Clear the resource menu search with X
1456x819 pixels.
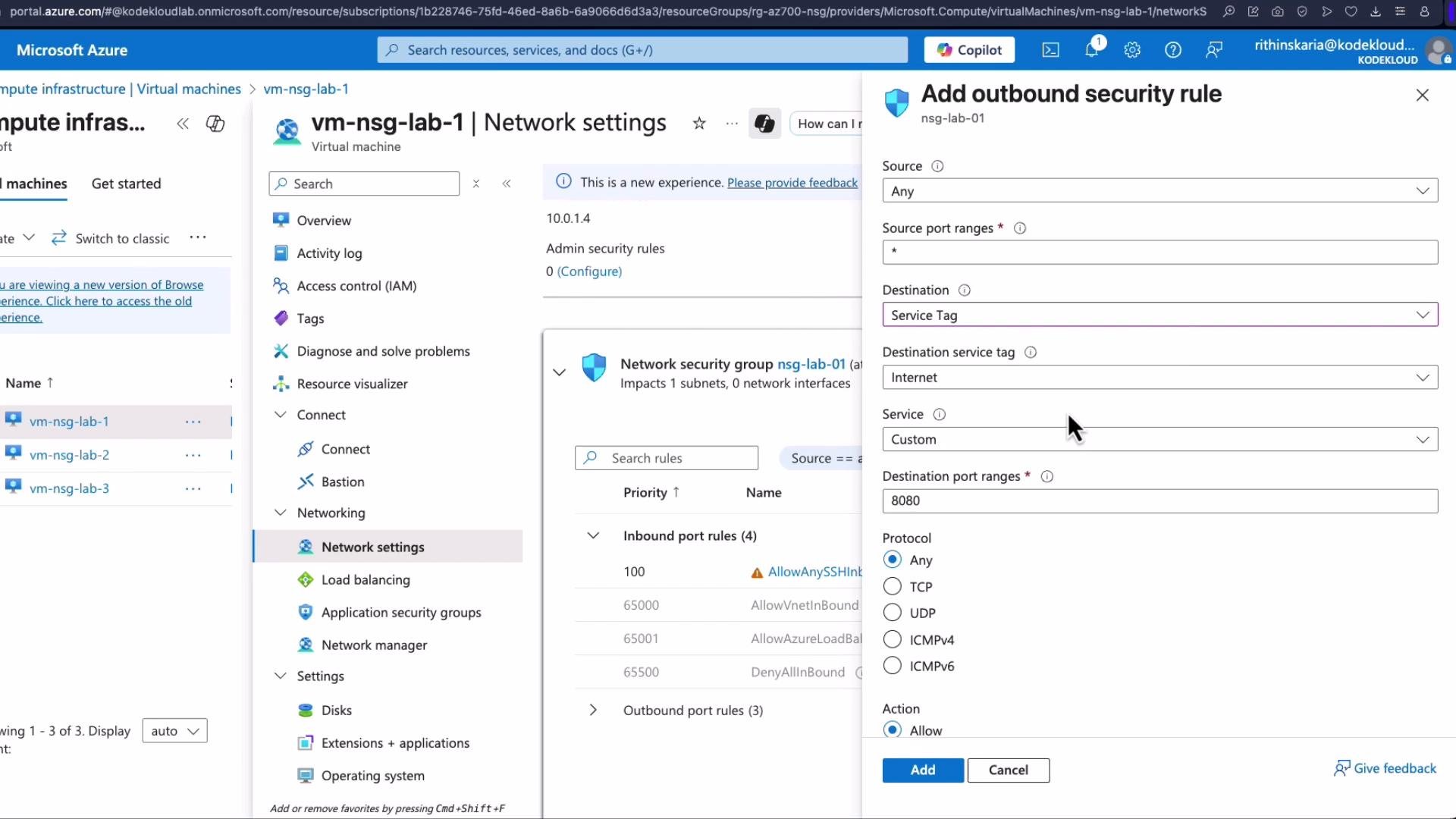point(476,184)
